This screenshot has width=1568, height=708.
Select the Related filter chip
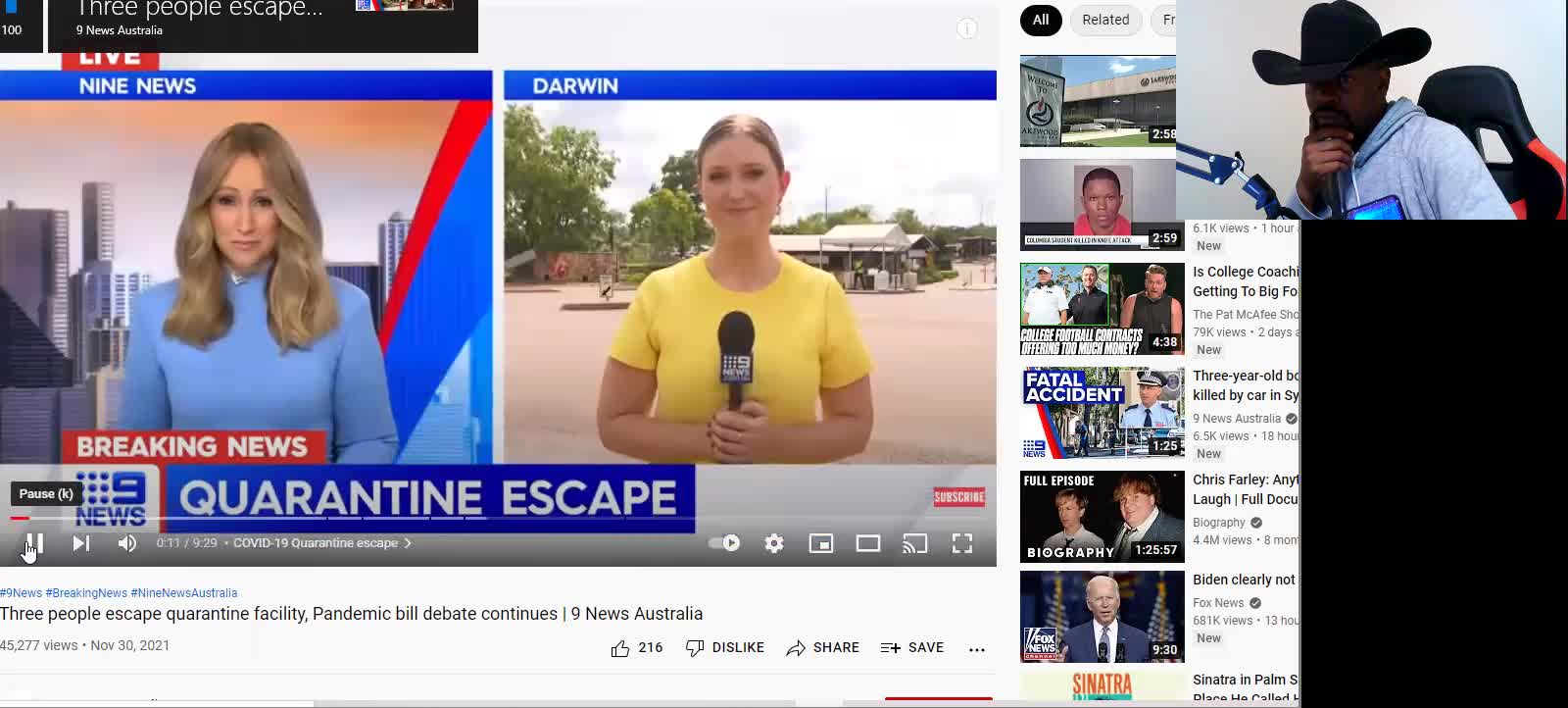coord(1105,20)
